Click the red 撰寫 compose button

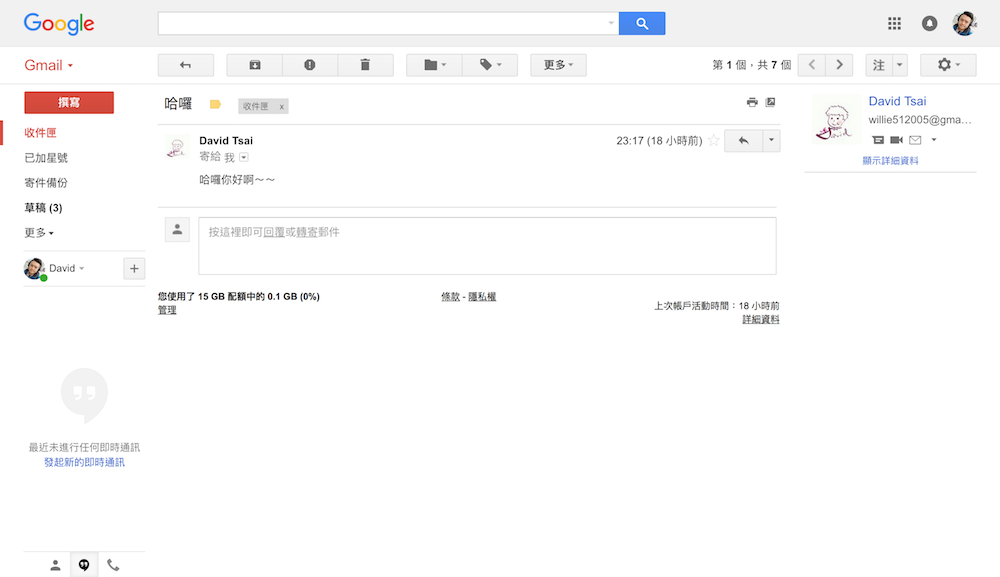(x=69, y=103)
